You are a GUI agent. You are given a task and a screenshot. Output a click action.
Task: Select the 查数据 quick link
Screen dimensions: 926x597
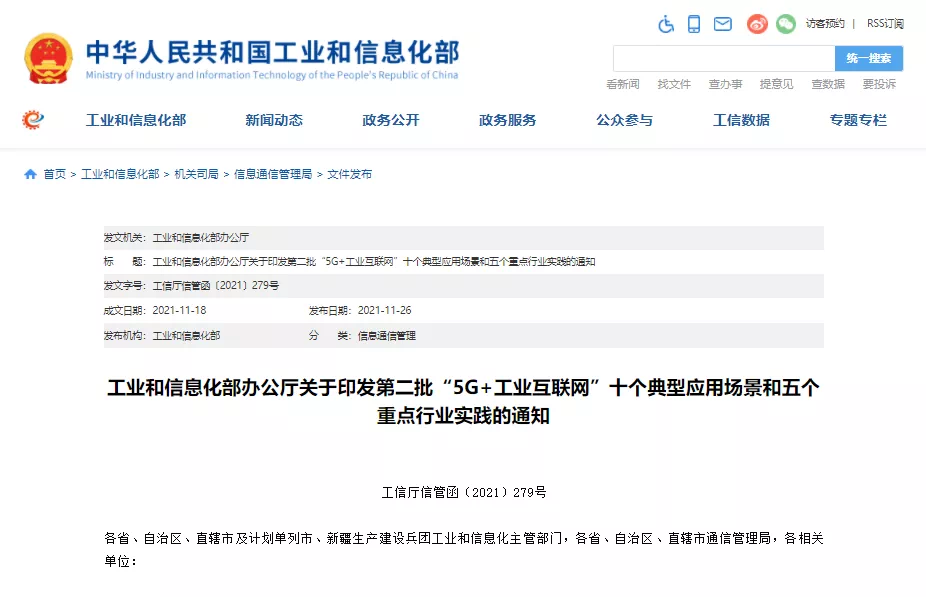(828, 84)
